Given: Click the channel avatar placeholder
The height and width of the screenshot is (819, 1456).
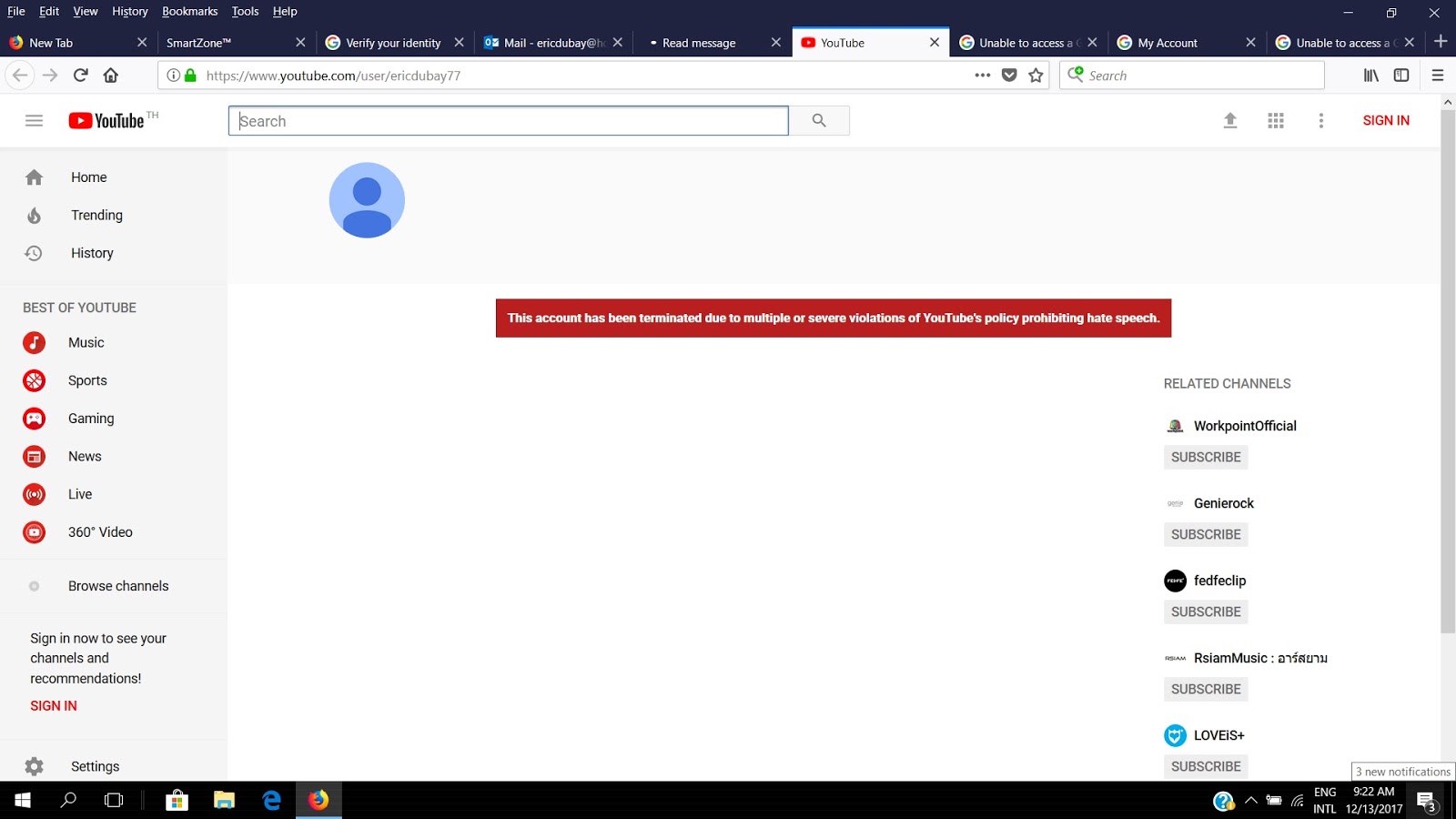Looking at the screenshot, I should click(367, 200).
